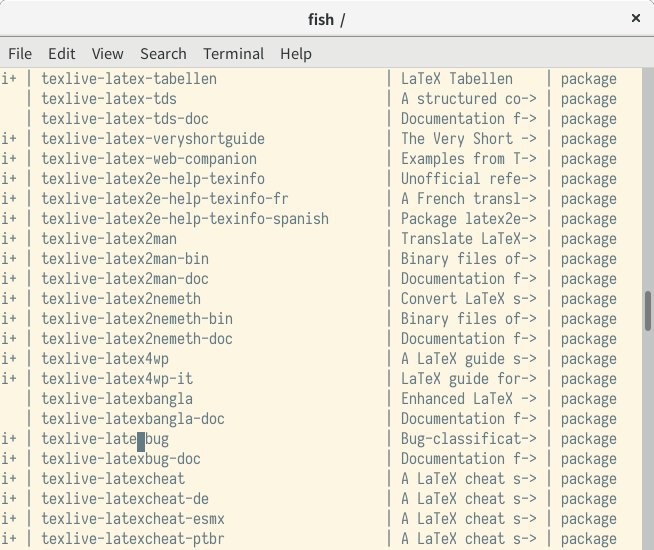Screen dimensions: 654x550
Task: Open the File menu
Action: tap(20, 54)
